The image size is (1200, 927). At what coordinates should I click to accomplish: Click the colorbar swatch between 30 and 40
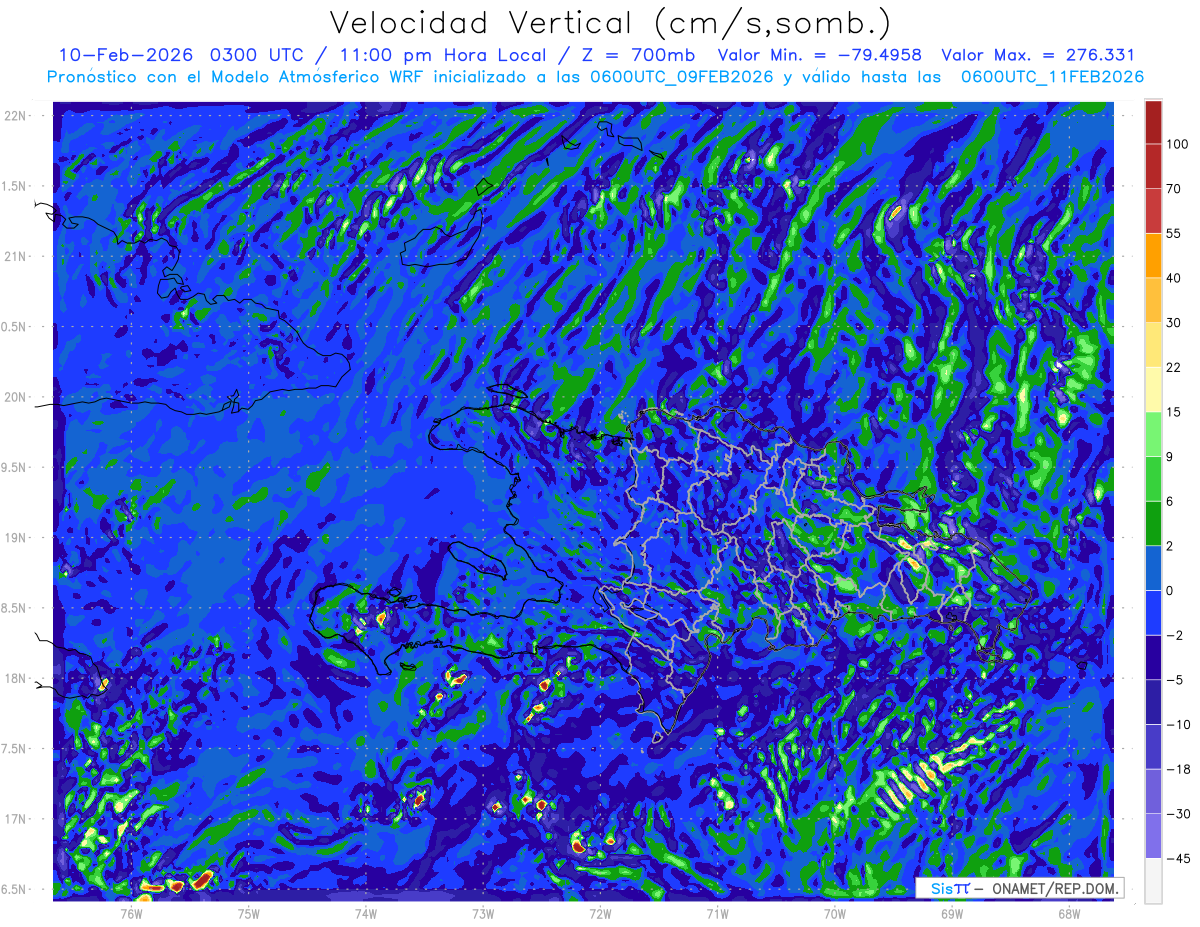1153,300
